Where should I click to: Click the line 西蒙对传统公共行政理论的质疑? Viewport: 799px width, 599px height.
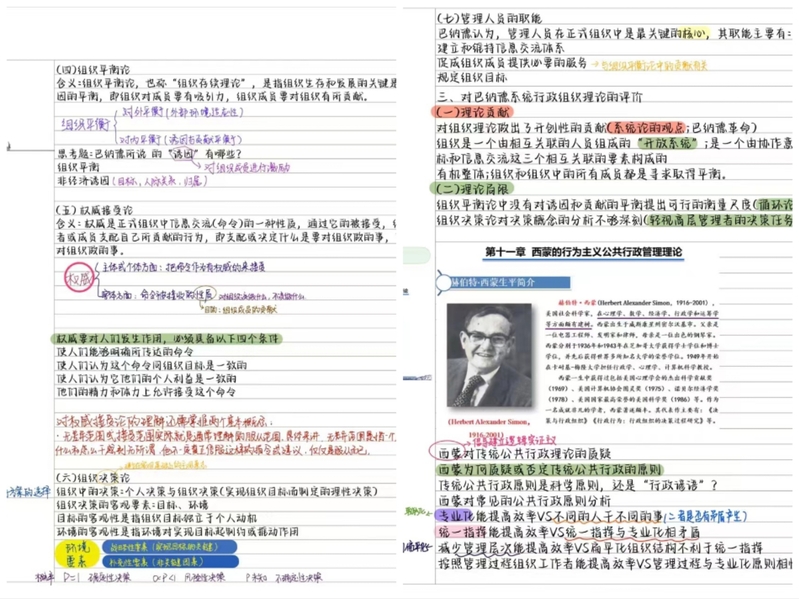click(524, 453)
